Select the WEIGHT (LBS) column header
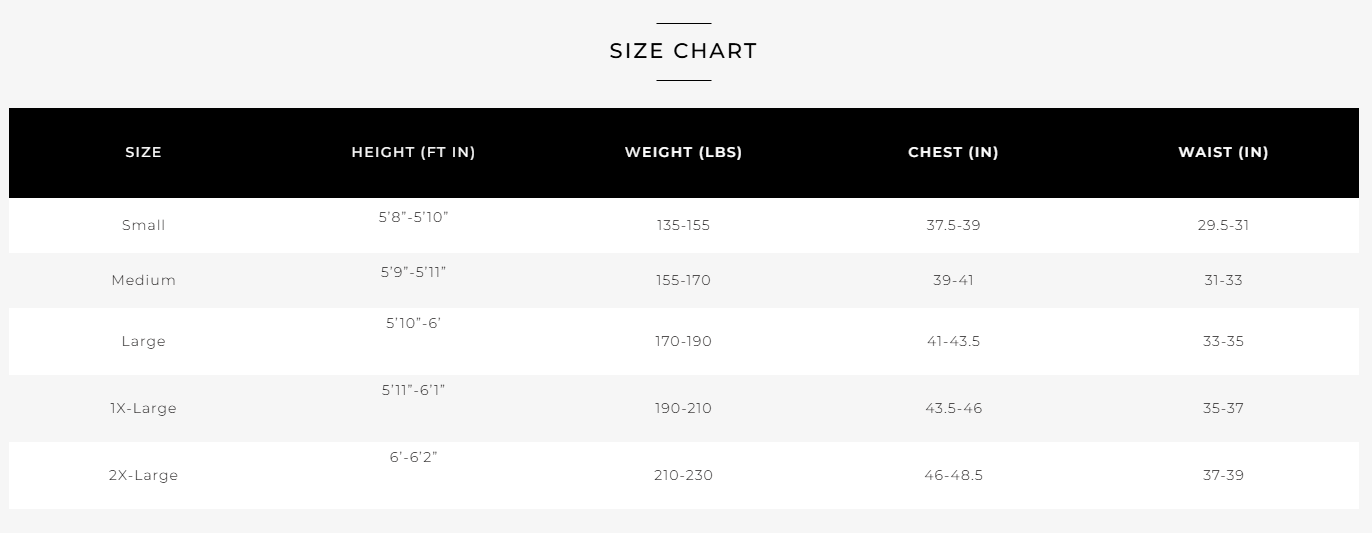The width and height of the screenshot is (1372, 533). tap(683, 152)
